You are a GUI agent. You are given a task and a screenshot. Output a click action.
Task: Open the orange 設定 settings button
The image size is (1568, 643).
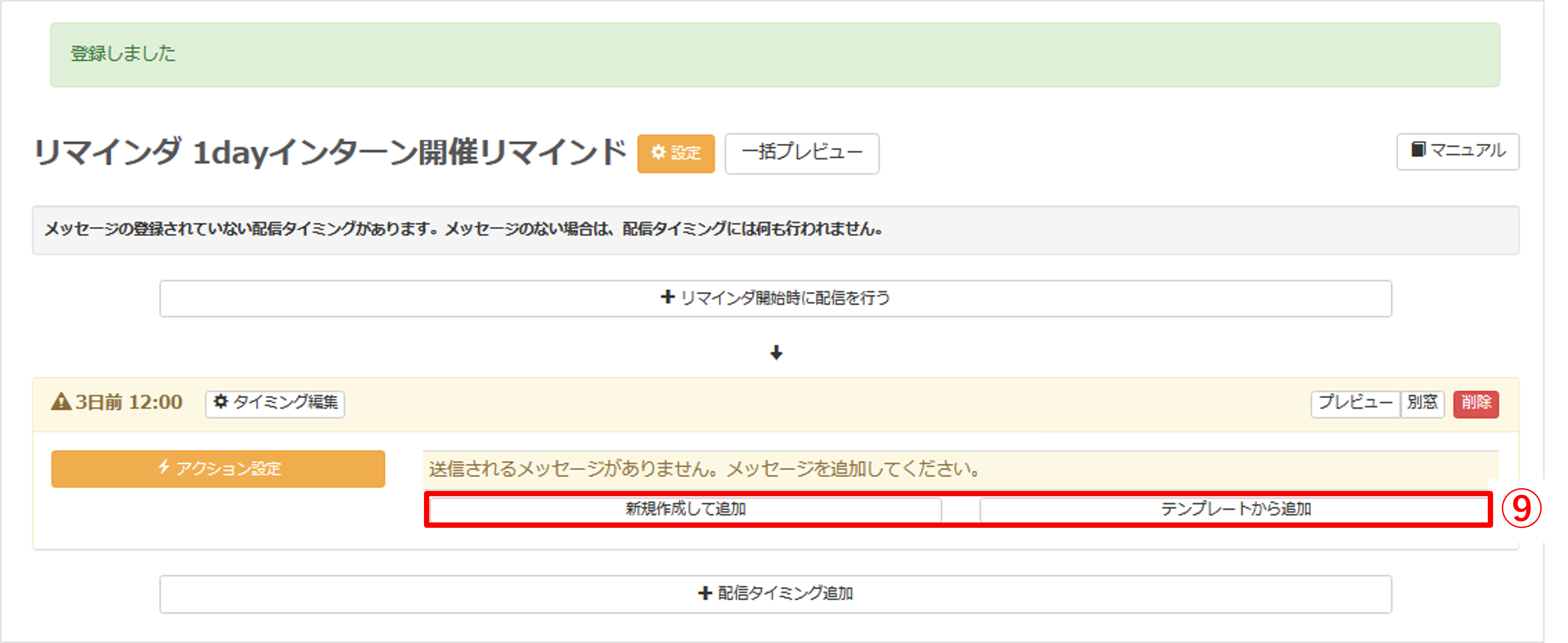pyautogui.click(x=676, y=154)
